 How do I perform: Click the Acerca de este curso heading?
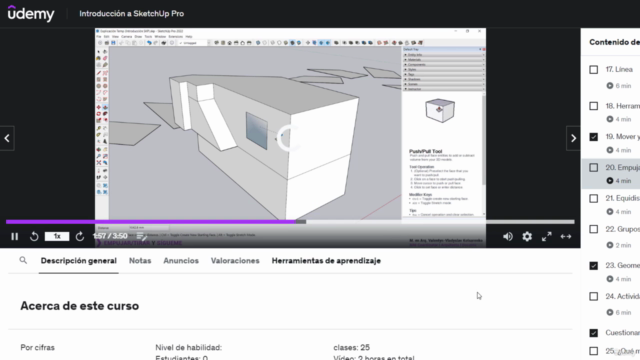point(80,306)
